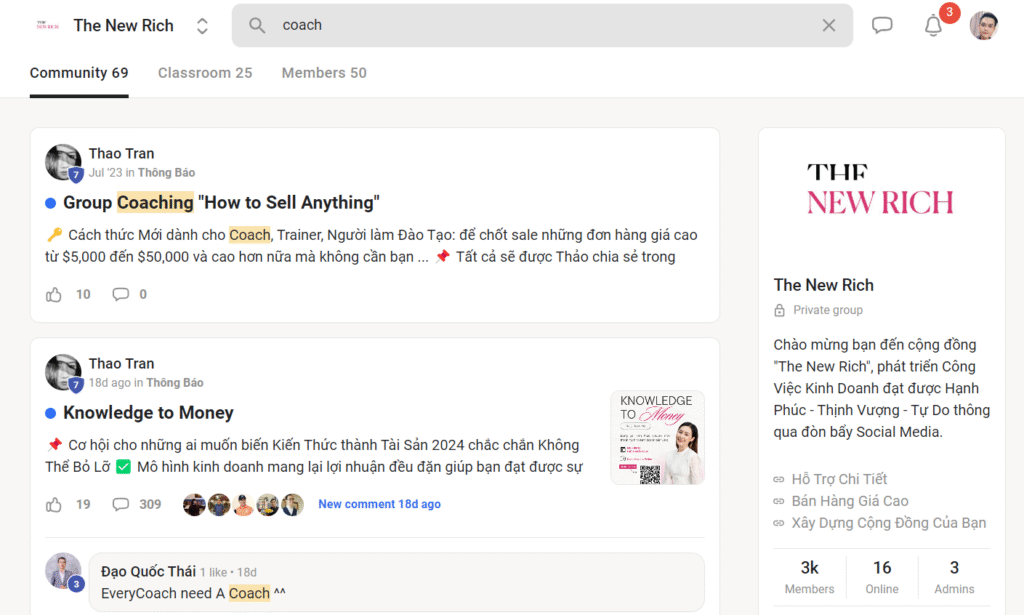Like the Group Coaching post
1024x615 pixels.
point(54,294)
